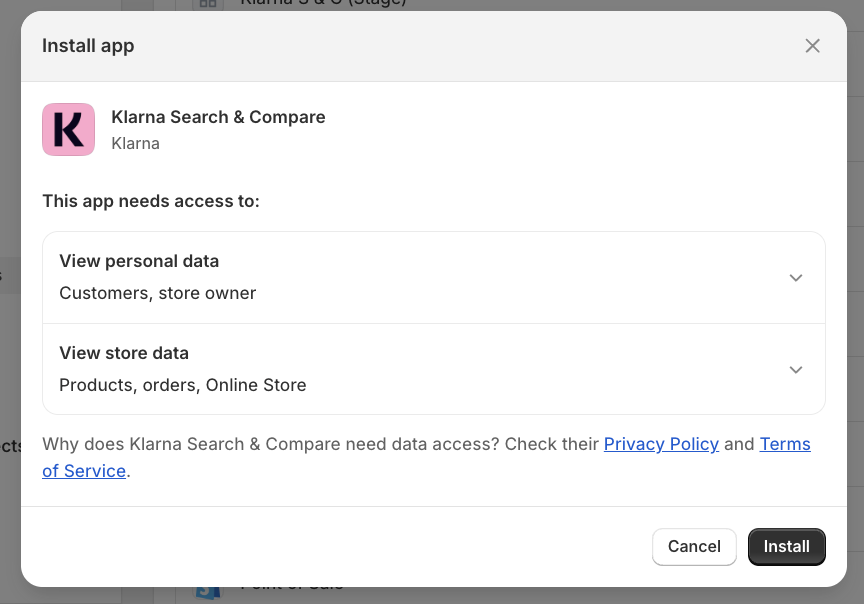
Task: Select the Klarna Search & Compare title
Action: (x=218, y=117)
